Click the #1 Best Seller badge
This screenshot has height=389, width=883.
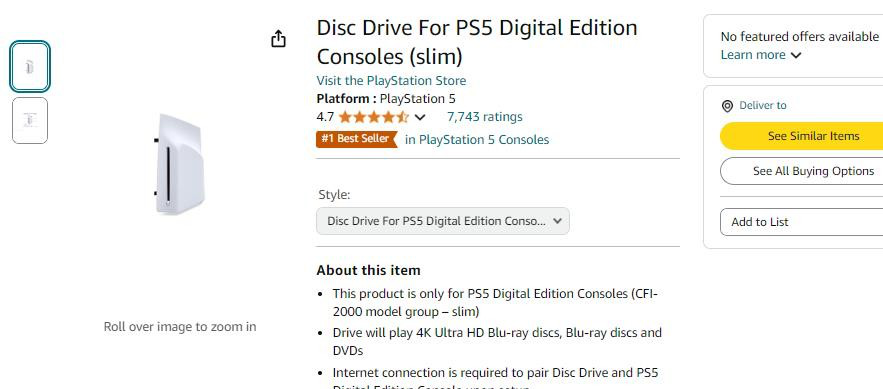[356, 139]
